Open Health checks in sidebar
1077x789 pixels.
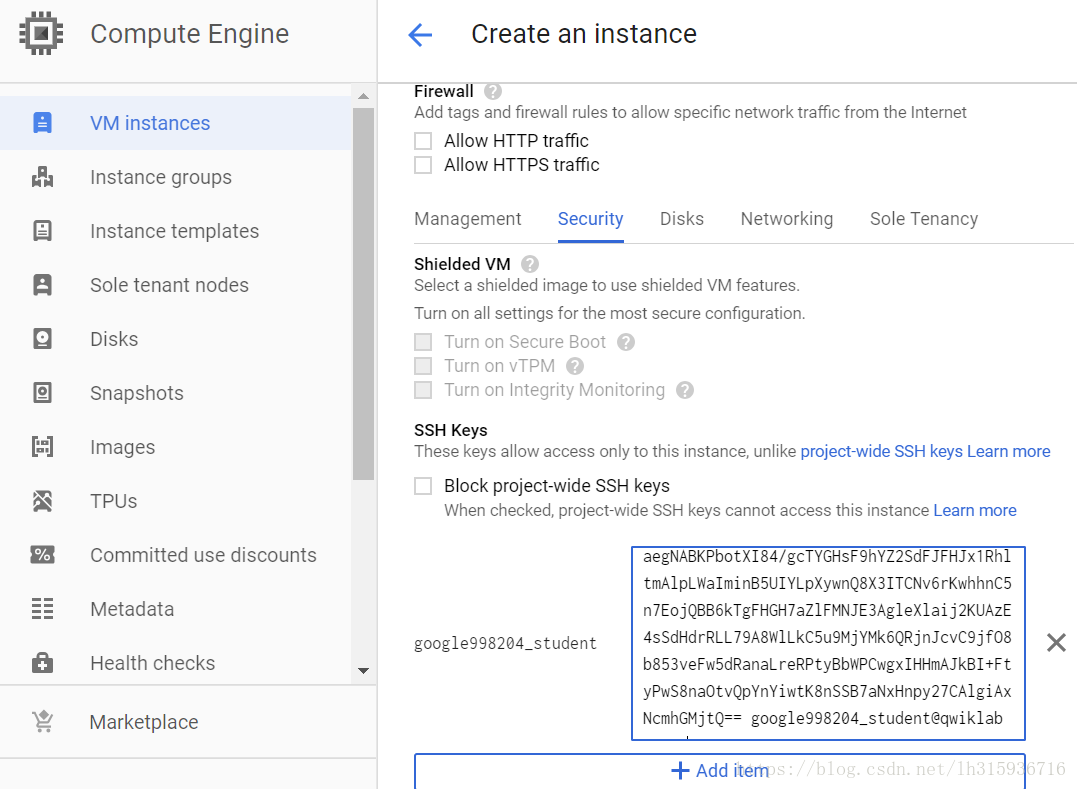click(x=152, y=663)
